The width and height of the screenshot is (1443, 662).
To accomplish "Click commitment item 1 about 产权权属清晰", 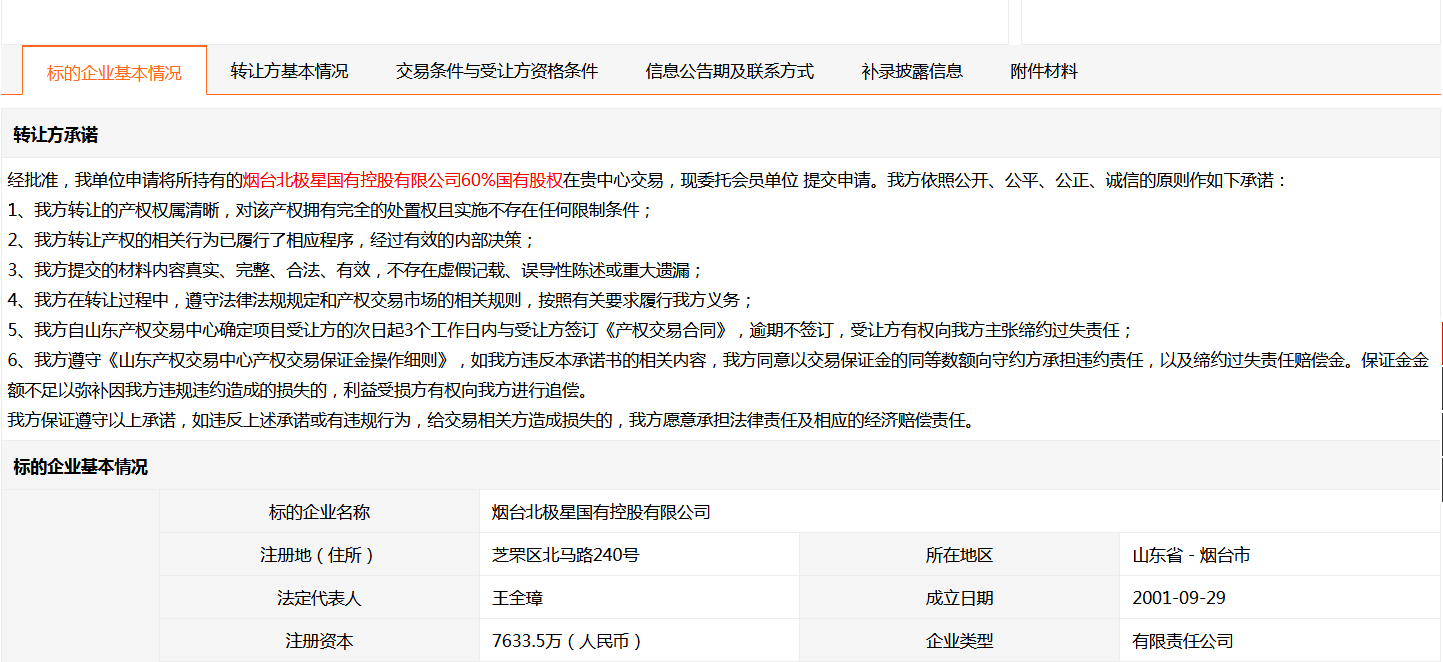I will click(330, 211).
